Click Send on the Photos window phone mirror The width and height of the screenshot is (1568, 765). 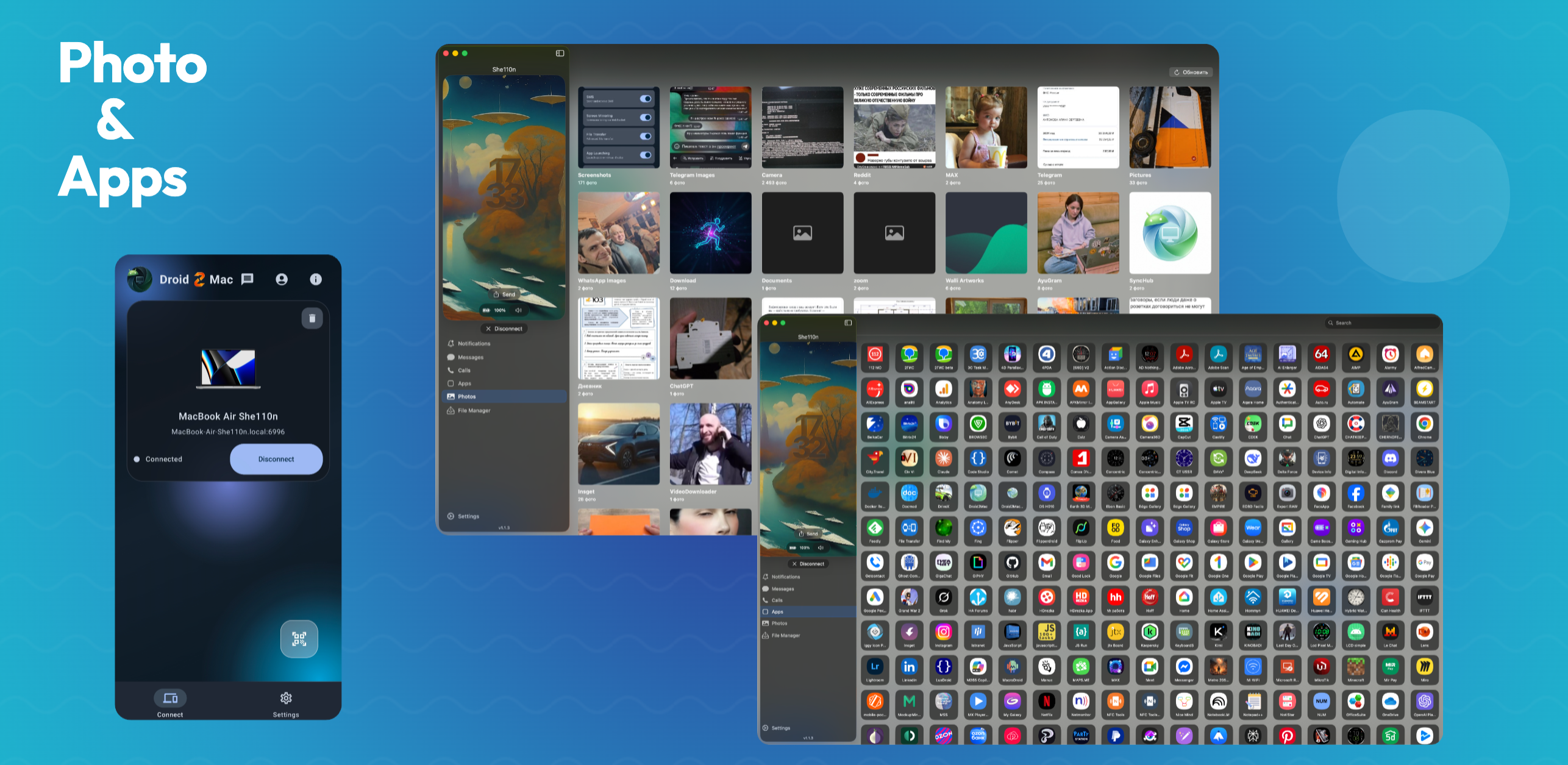(x=504, y=294)
